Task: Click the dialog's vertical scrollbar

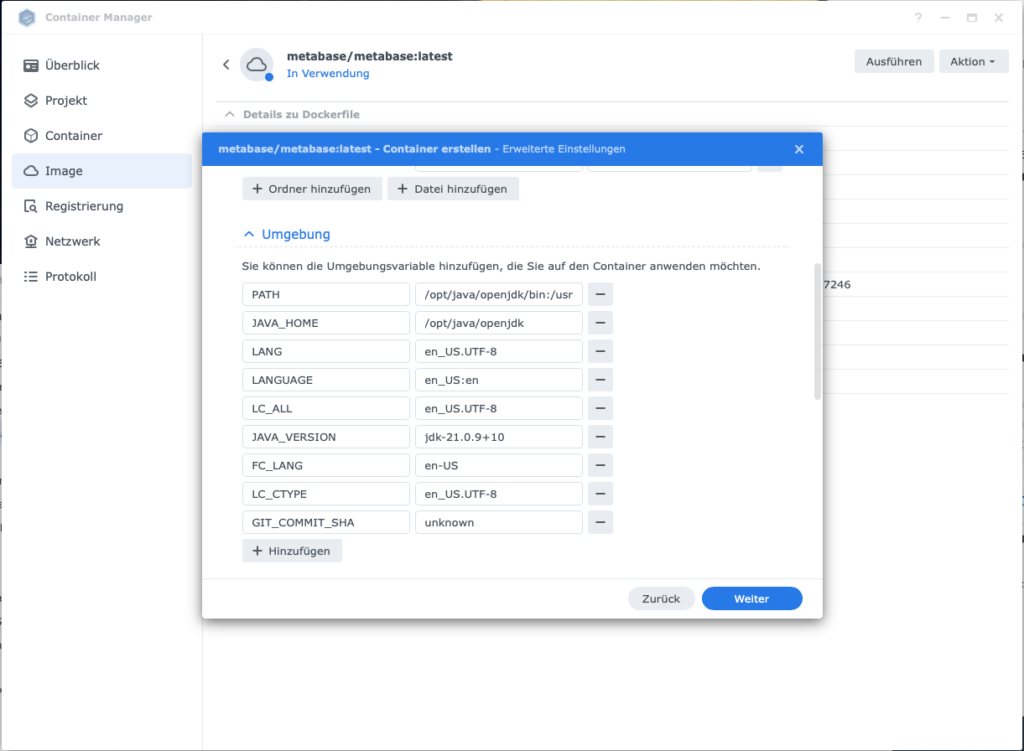Action: [x=817, y=330]
